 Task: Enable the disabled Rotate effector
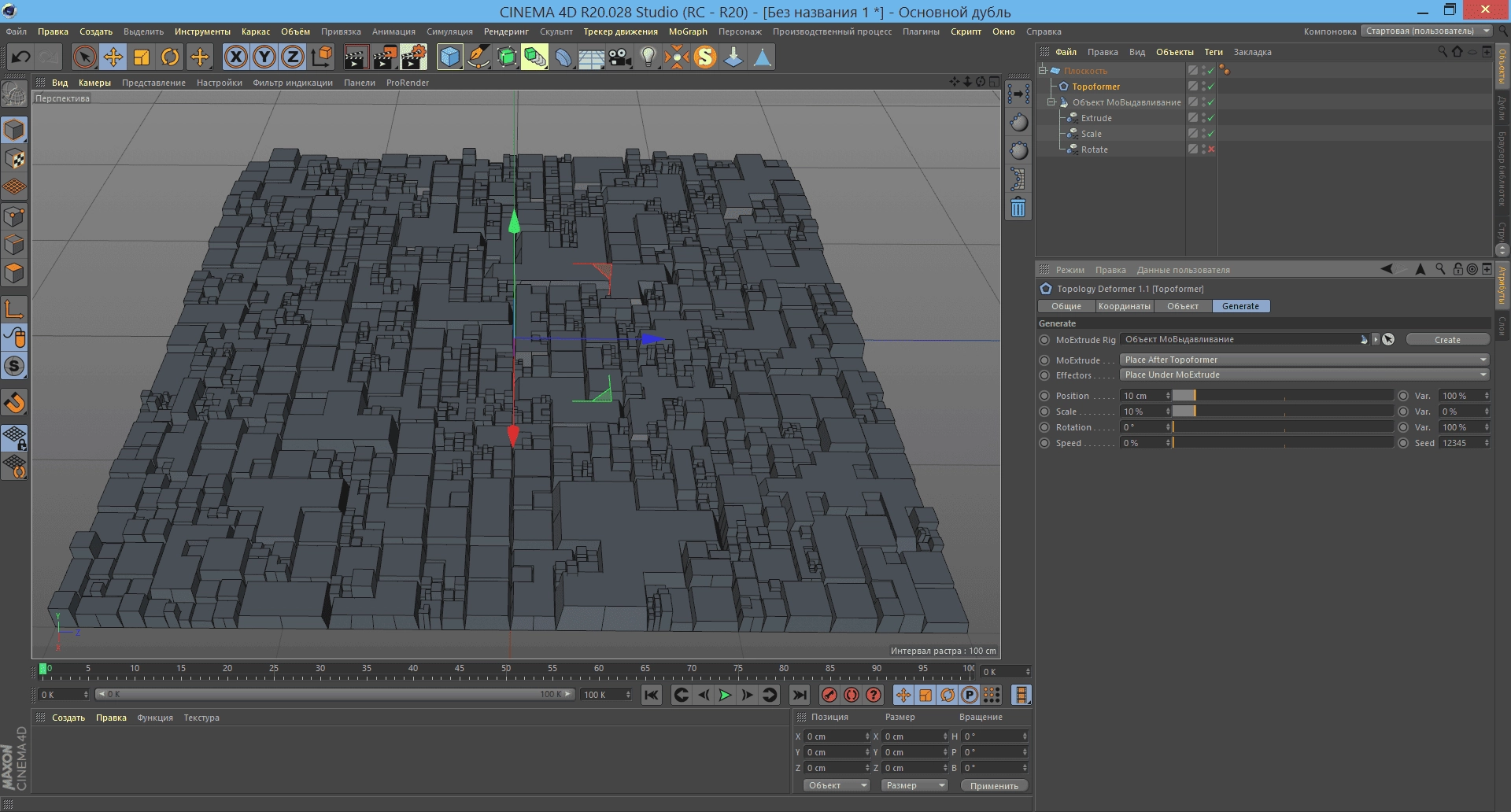1211,149
